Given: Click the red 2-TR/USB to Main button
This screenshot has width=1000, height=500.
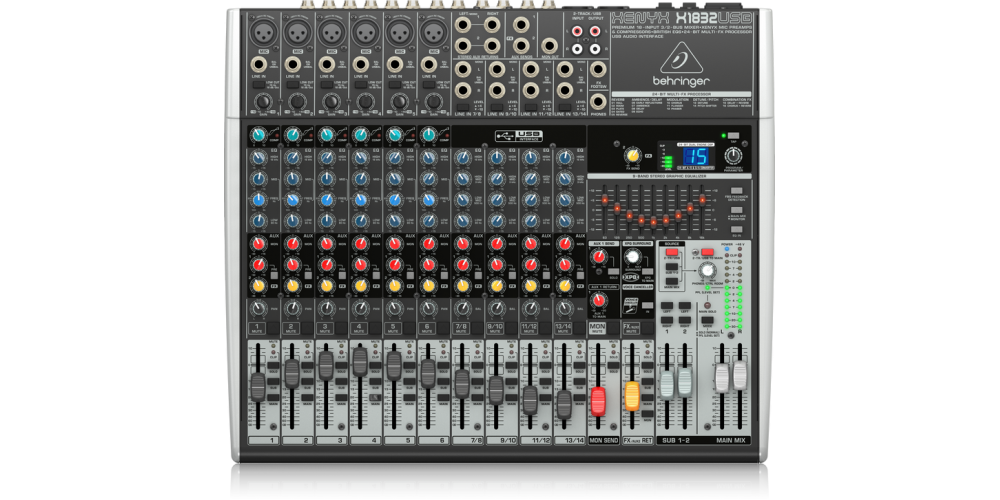Looking at the screenshot, I should (x=707, y=253).
